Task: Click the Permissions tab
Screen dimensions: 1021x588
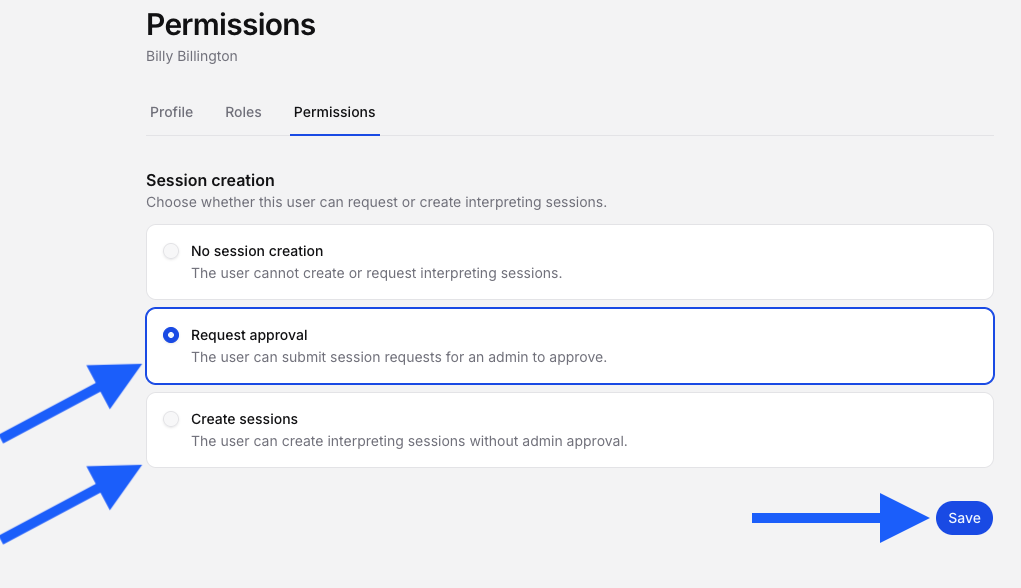Action: [x=335, y=112]
